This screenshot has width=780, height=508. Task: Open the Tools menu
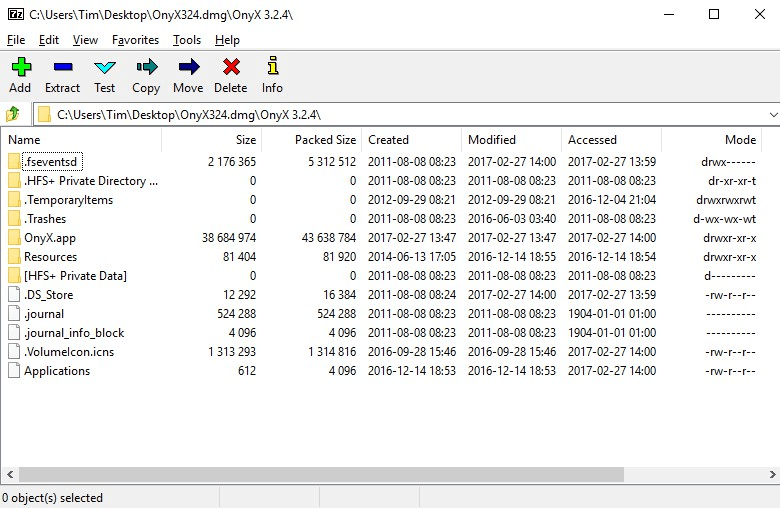click(187, 40)
